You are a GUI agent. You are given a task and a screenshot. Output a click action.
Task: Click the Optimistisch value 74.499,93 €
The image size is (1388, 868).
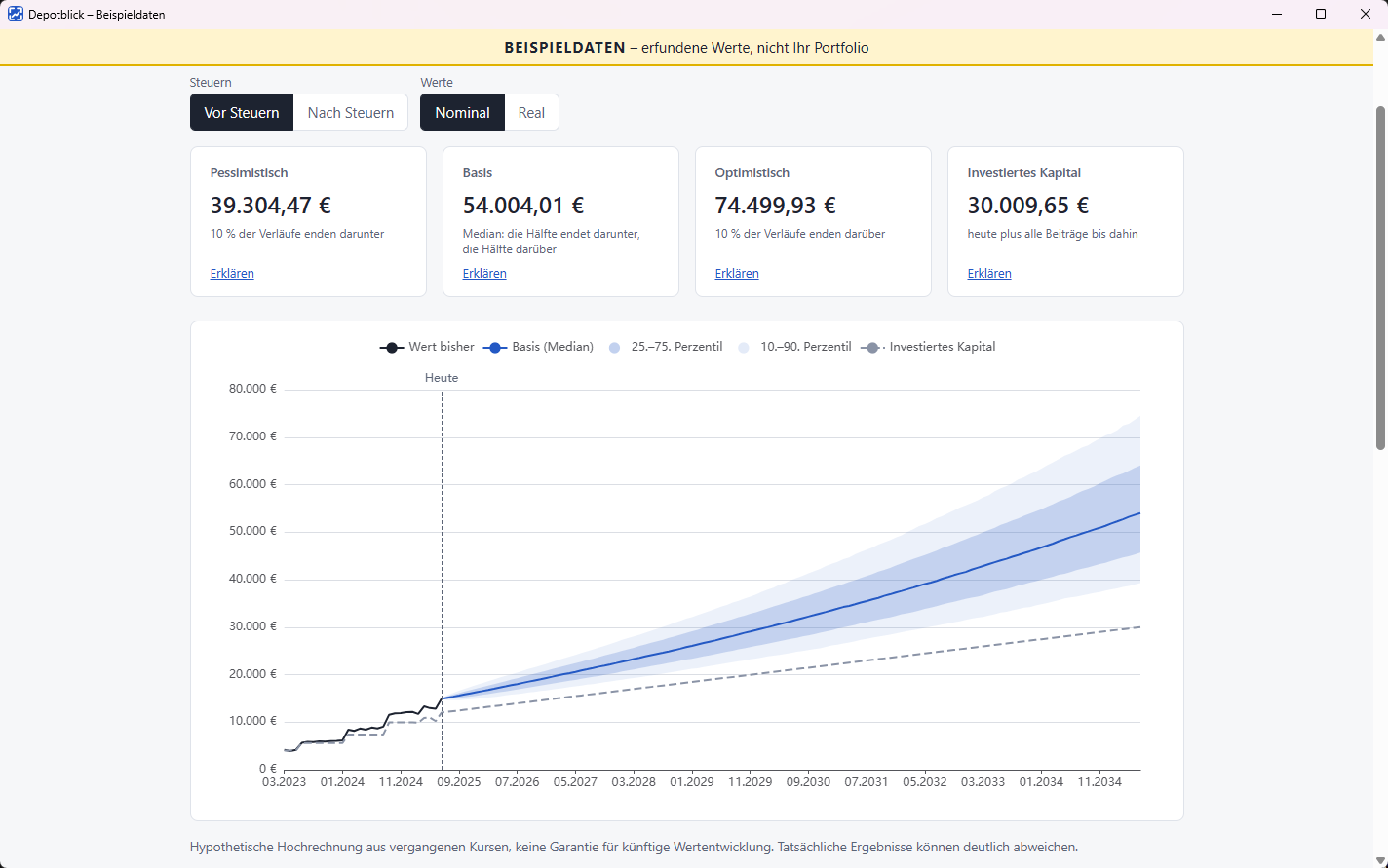776,206
